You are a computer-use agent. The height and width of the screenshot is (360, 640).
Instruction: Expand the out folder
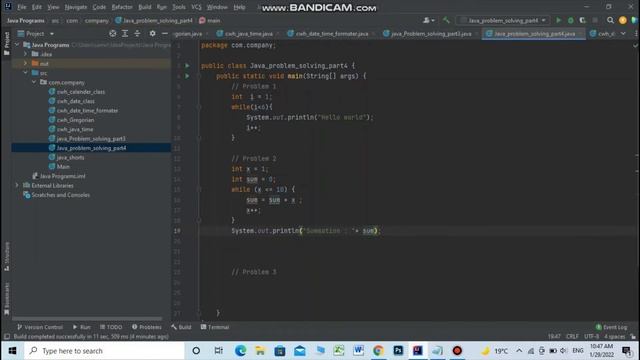pyautogui.click(x=25, y=64)
